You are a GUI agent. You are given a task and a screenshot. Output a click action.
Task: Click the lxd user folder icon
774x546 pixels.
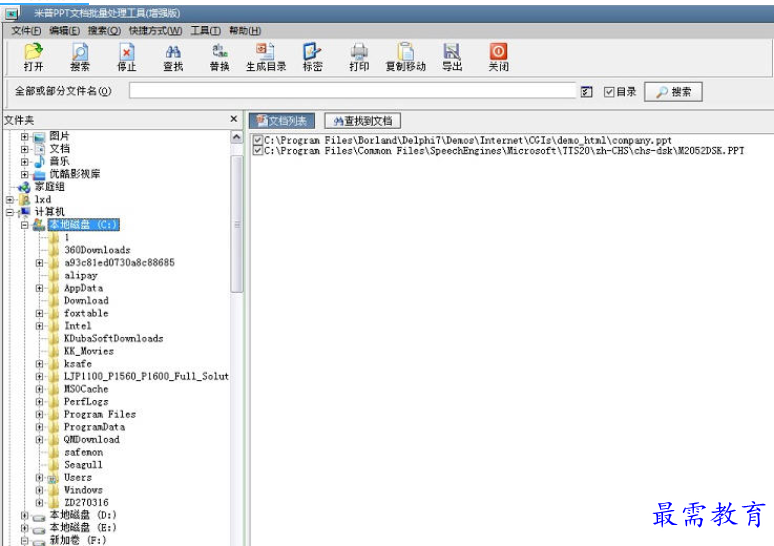click(x=24, y=200)
